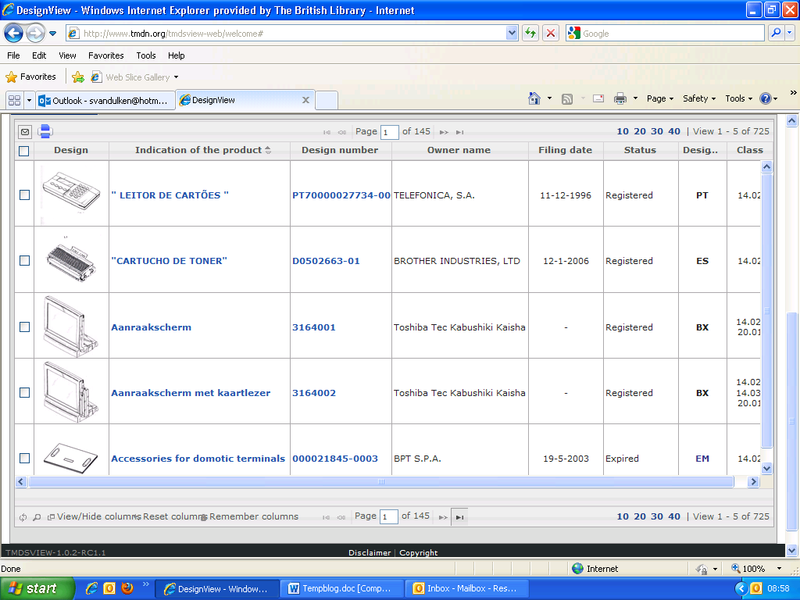800x600 pixels.
Task: Expand the command bar Tools dropdown
Action: tap(738, 98)
